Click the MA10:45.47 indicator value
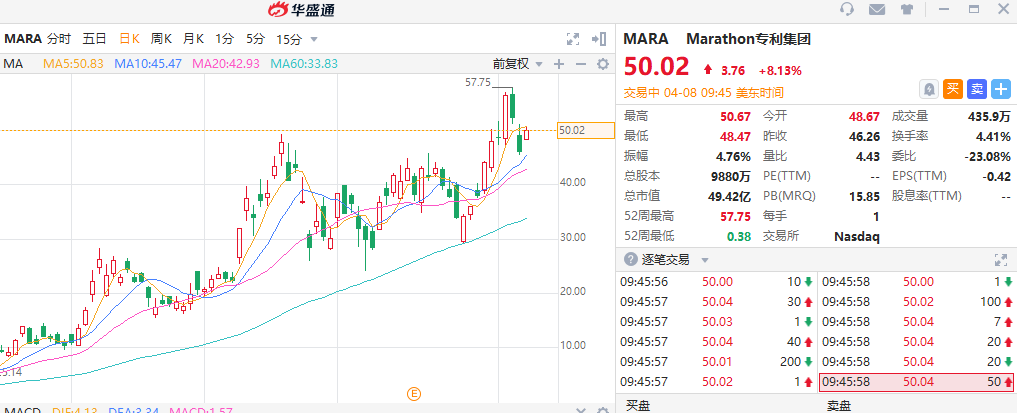 pos(148,64)
